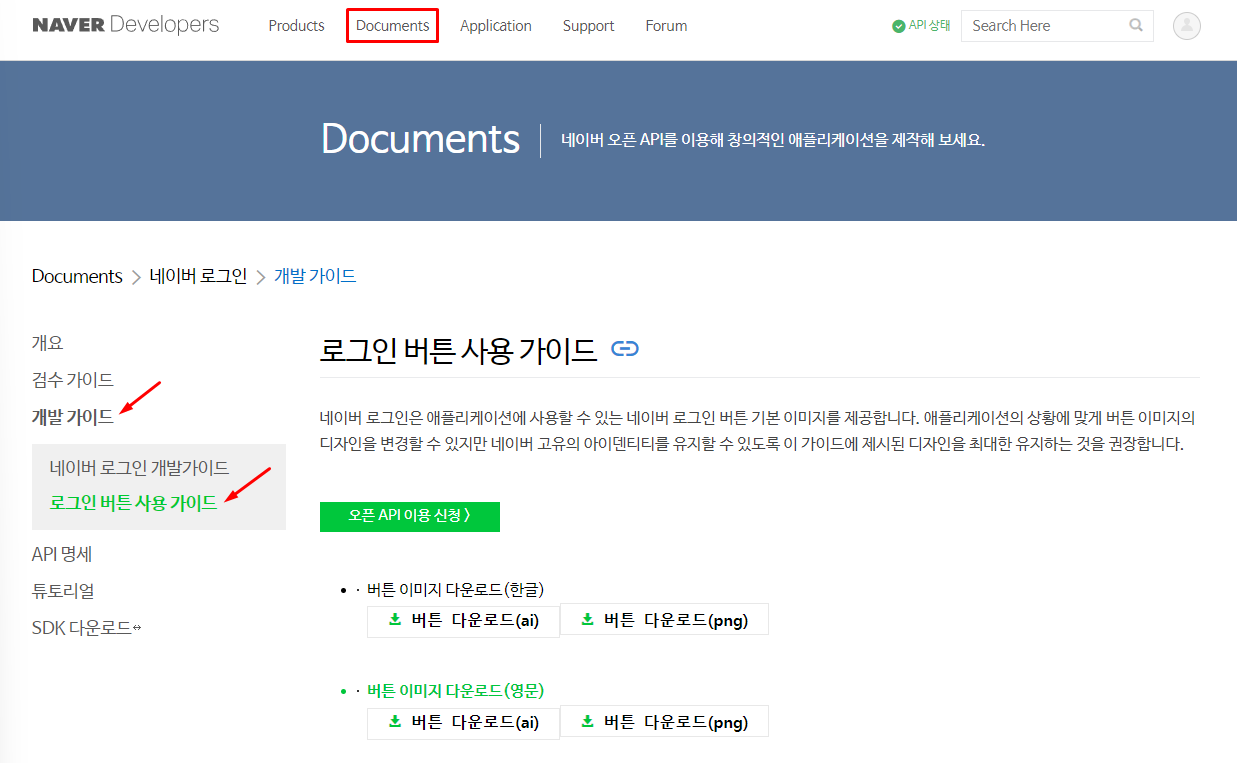
Task: Open the Documents menu
Action: 392,26
